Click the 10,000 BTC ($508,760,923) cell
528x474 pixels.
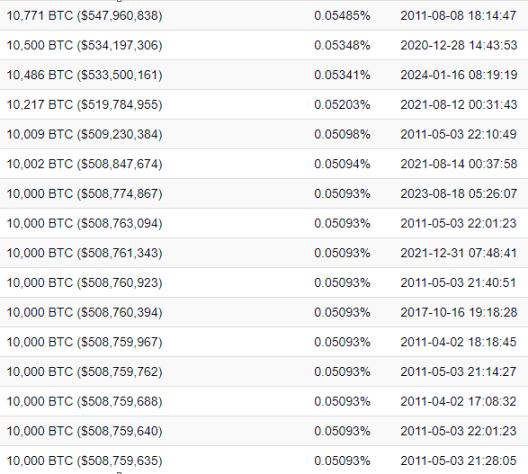pyautogui.click(x=85, y=282)
